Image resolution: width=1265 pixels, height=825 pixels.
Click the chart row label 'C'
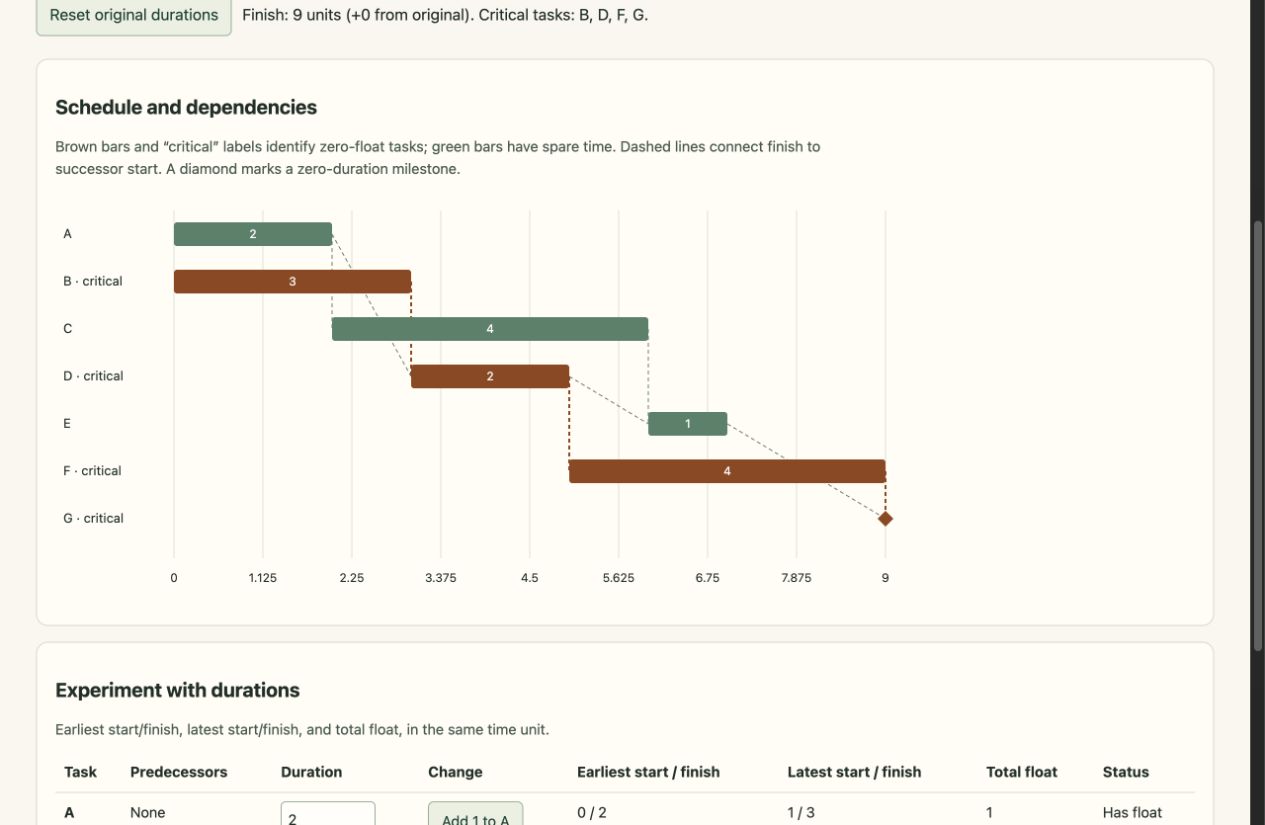[x=68, y=329]
